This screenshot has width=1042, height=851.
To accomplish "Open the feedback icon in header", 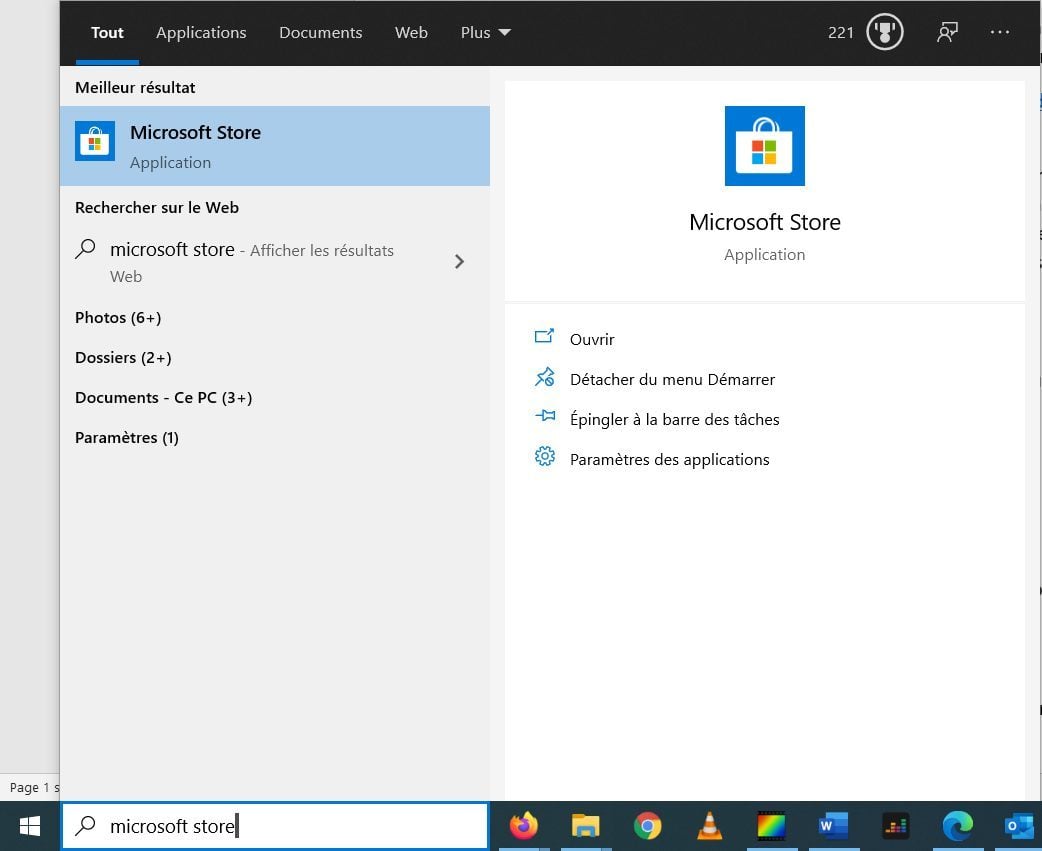I will 946,32.
